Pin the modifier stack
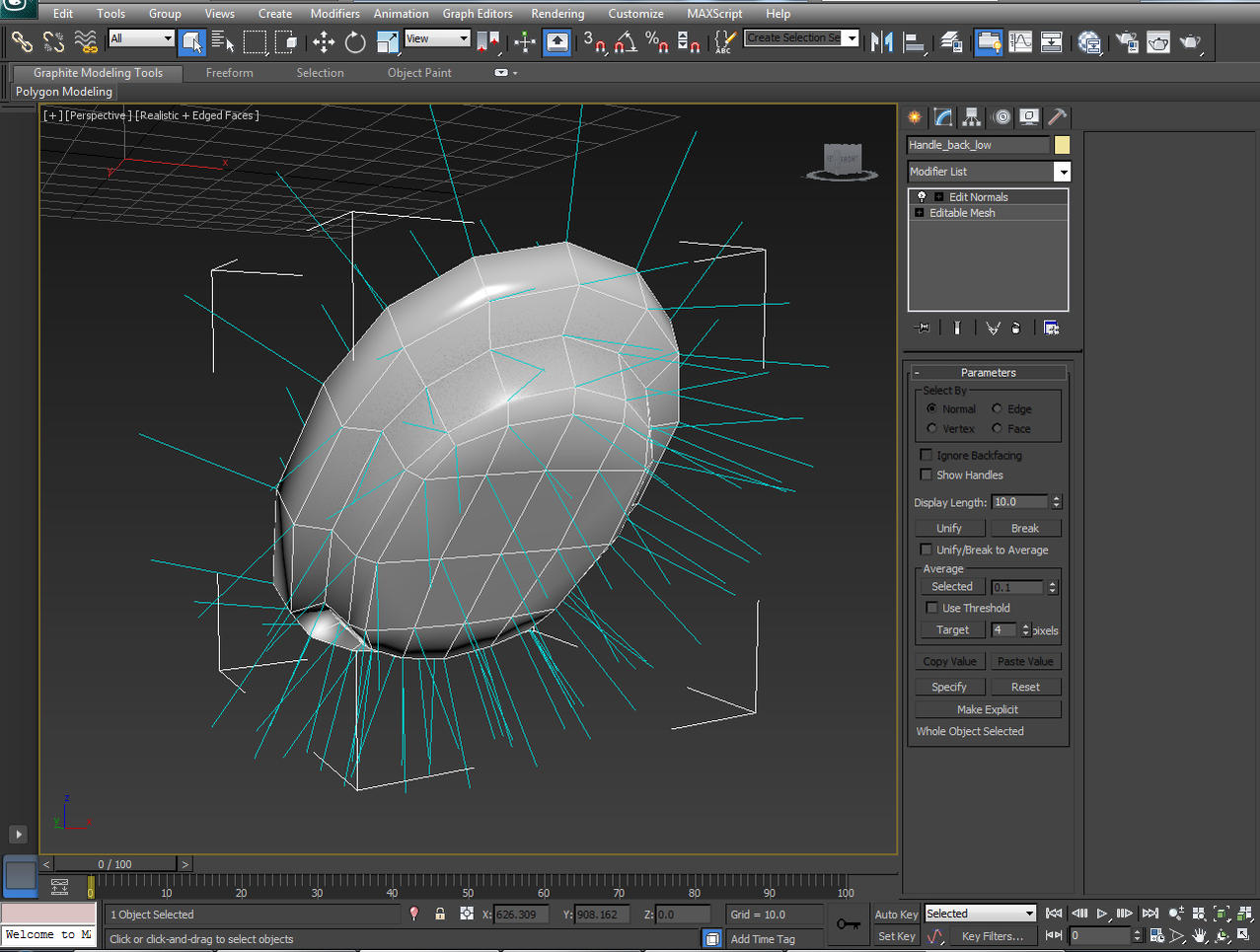This screenshot has width=1260, height=952. (923, 328)
